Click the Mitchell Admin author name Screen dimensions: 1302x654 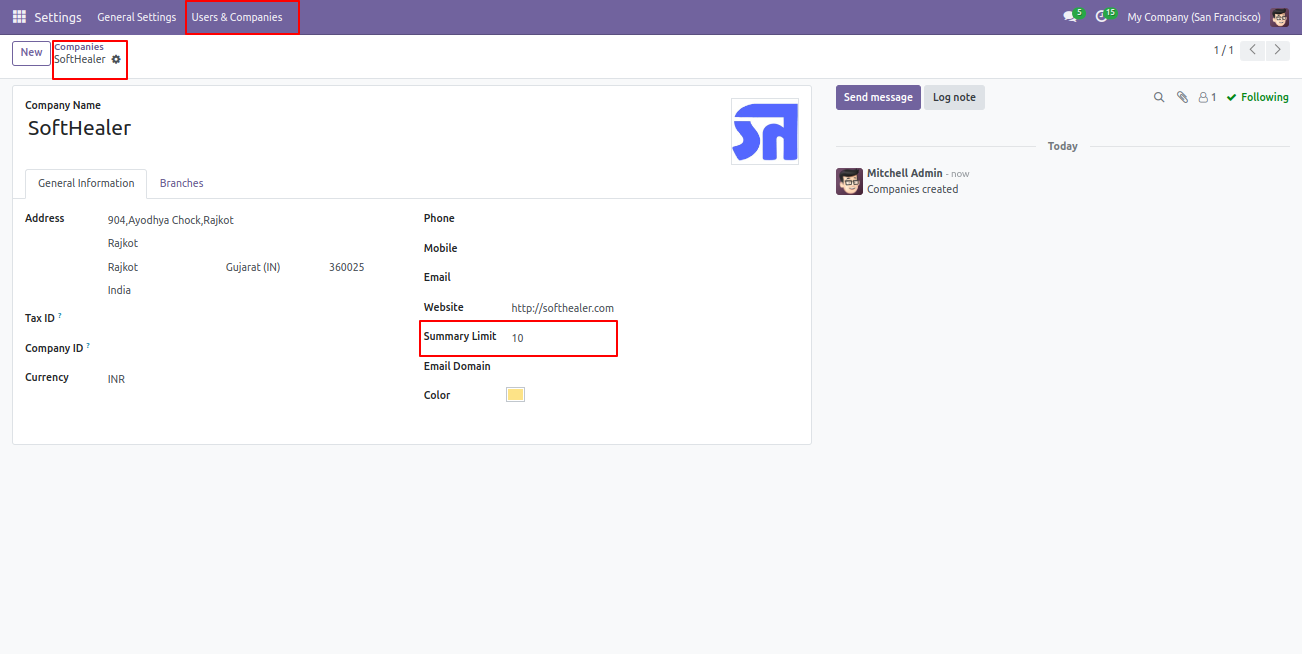click(904, 173)
